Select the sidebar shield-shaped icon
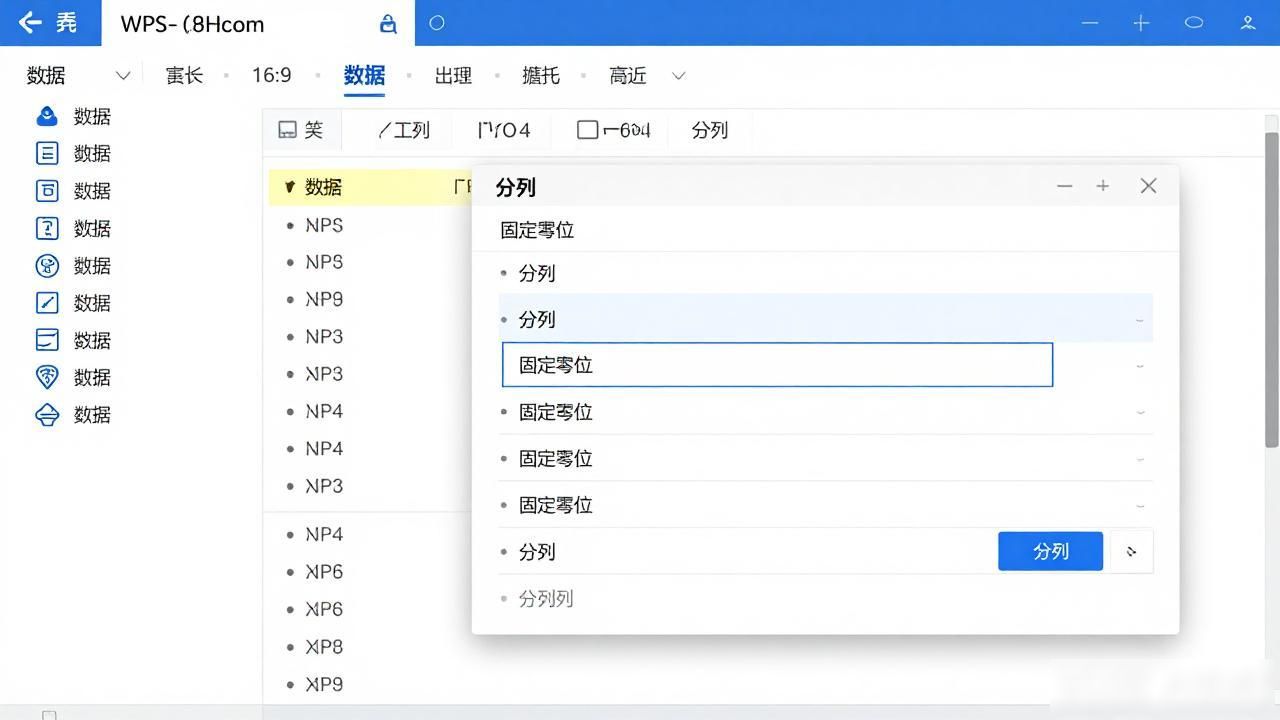The image size is (1280, 720). click(47, 377)
